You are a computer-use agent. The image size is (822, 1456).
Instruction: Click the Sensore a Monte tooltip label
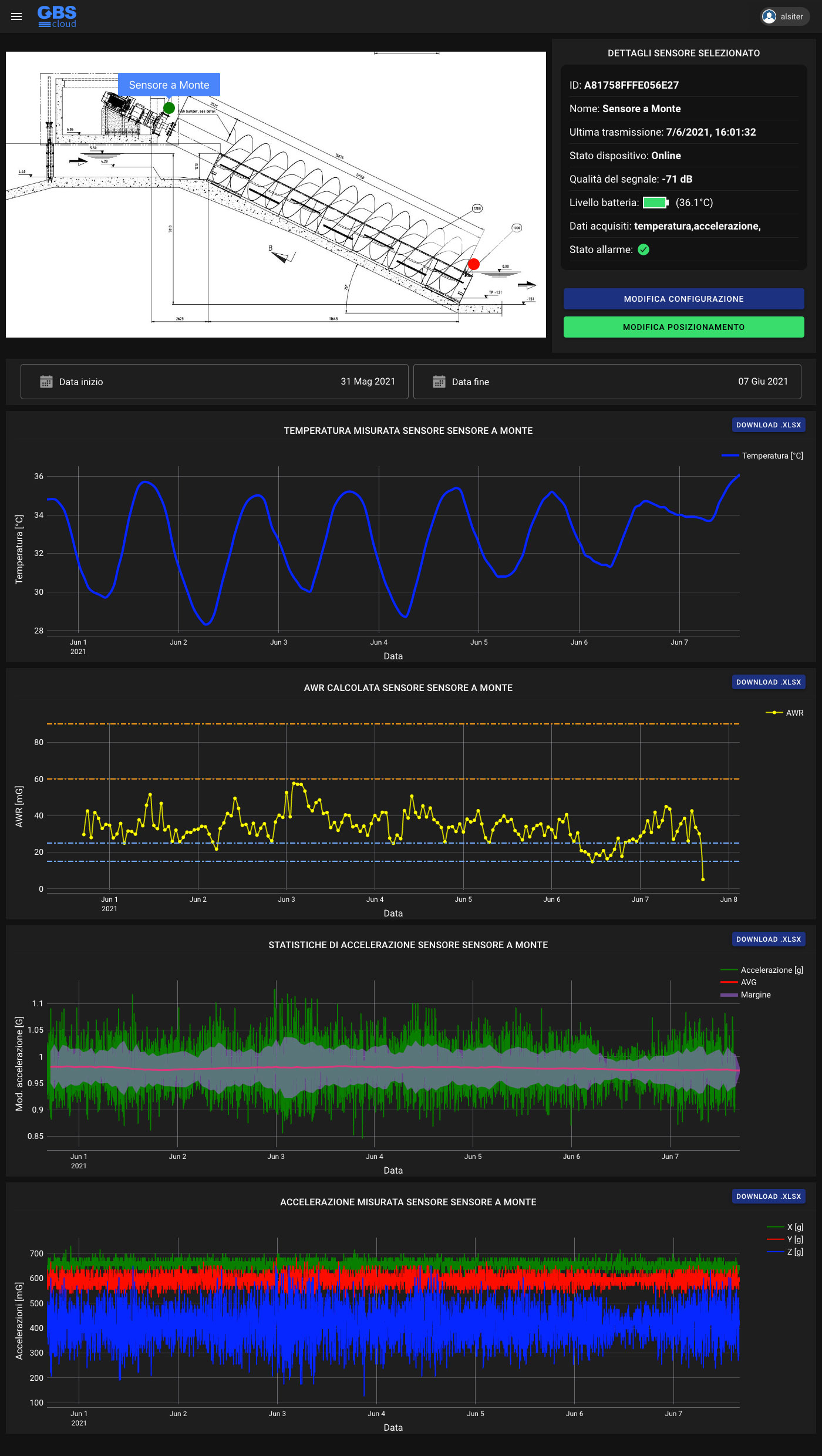coord(169,85)
